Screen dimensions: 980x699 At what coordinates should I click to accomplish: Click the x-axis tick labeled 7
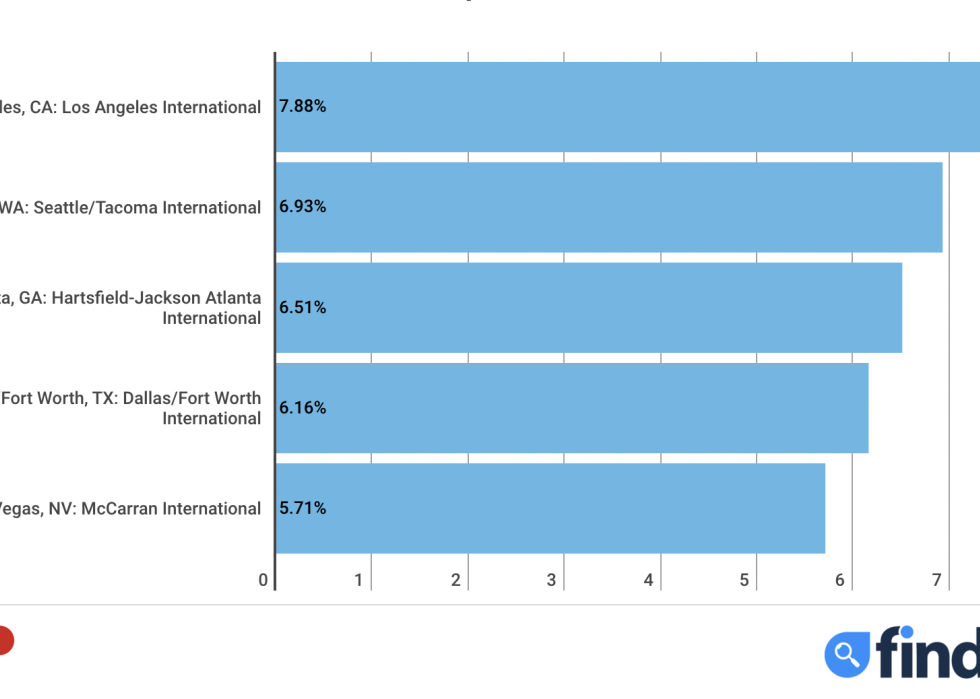[x=936, y=580]
